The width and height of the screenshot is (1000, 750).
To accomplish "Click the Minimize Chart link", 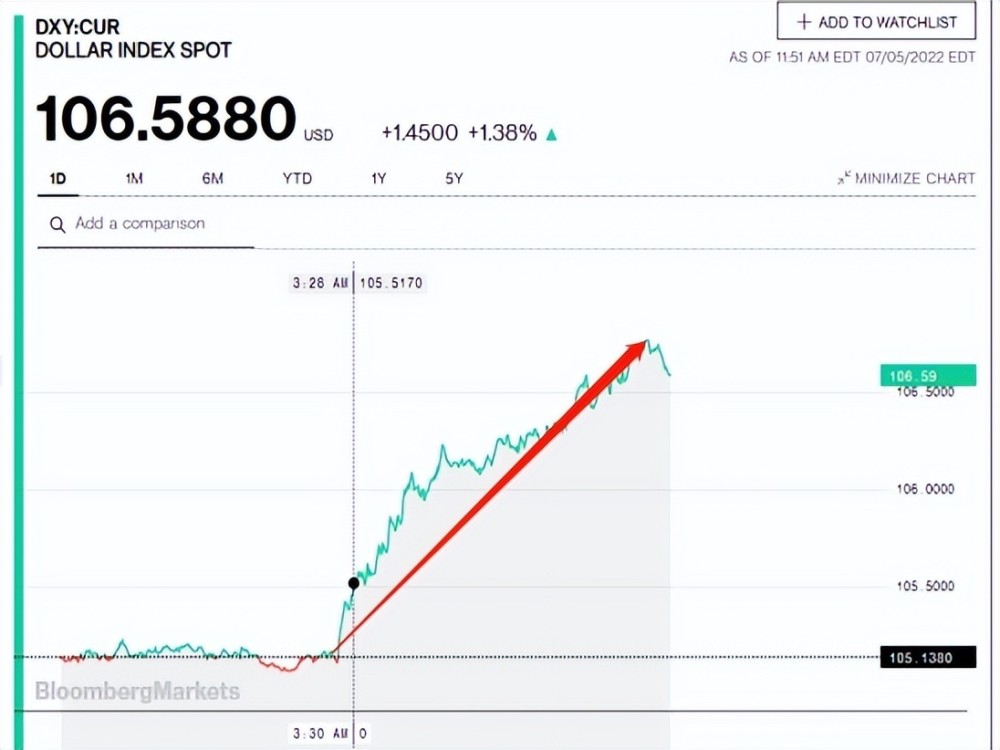I will pos(906,178).
